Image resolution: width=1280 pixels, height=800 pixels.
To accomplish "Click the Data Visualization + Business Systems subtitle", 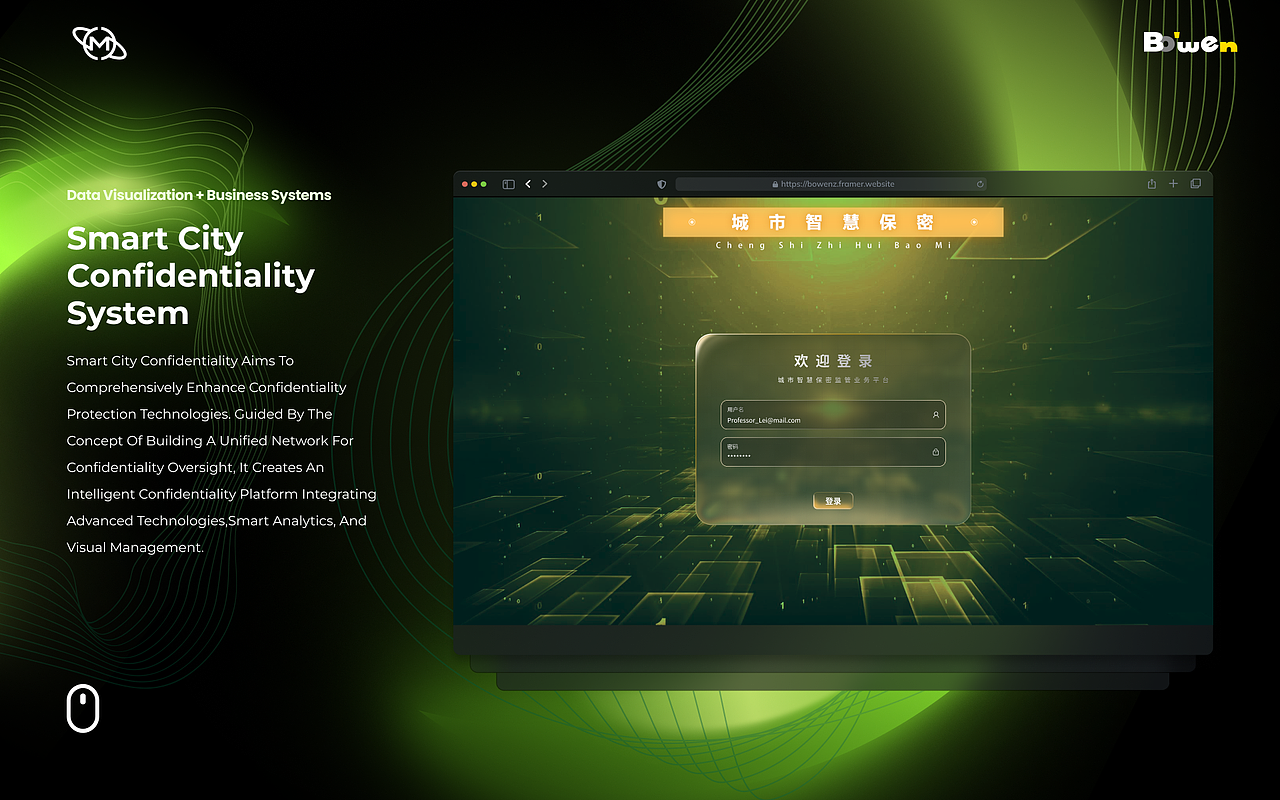I will click(x=199, y=195).
